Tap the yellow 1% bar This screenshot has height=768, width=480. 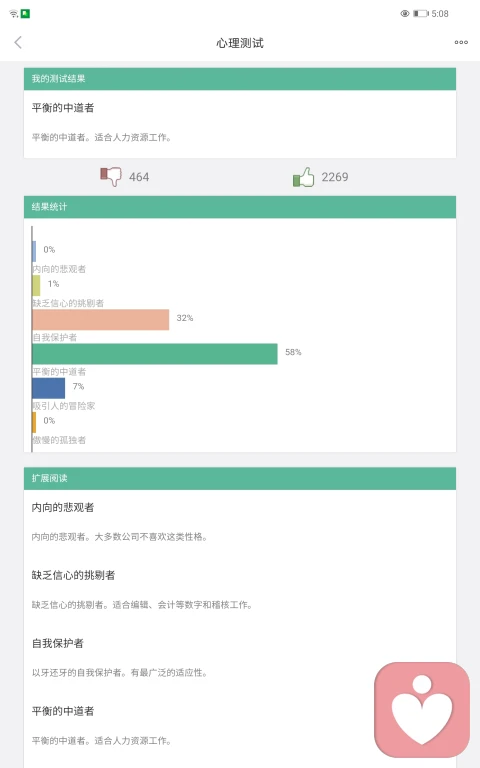pyautogui.click(x=36, y=286)
